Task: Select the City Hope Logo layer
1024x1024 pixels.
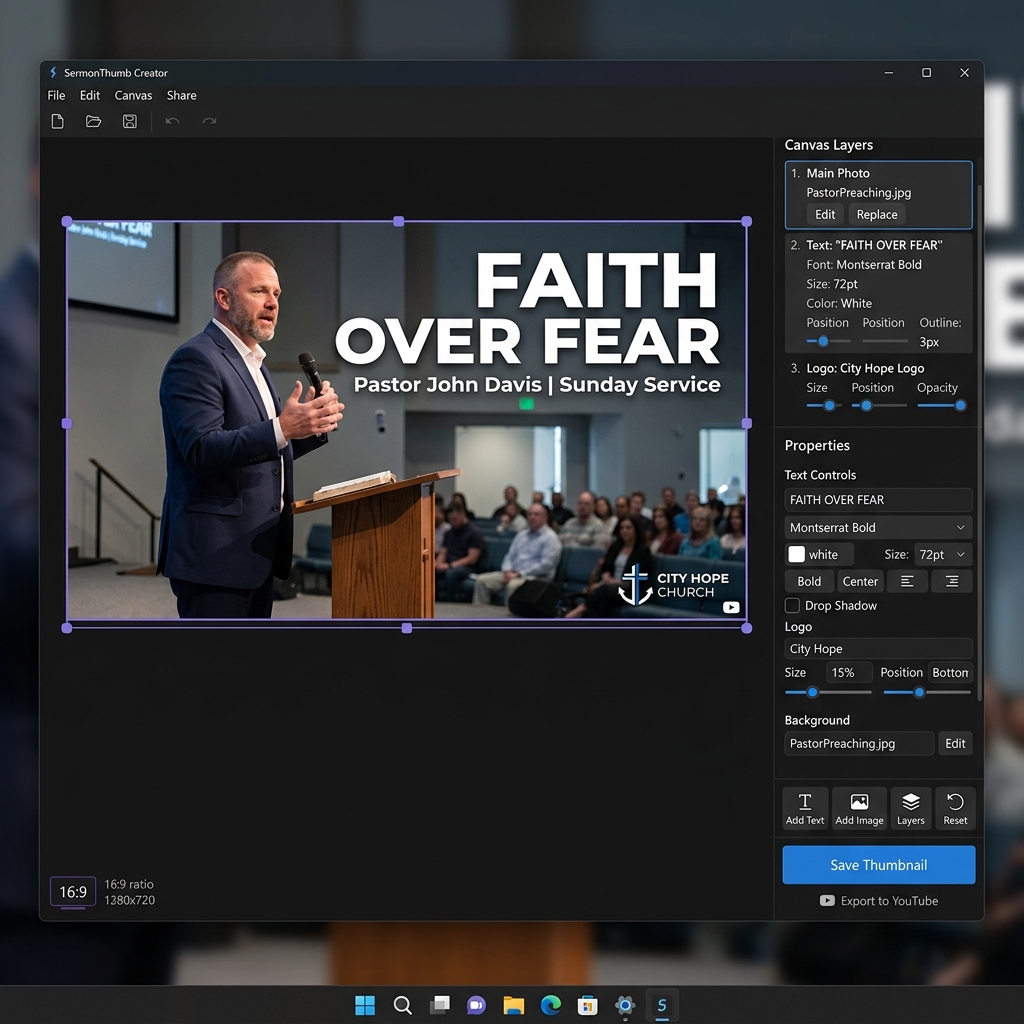Action: (878, 387)
